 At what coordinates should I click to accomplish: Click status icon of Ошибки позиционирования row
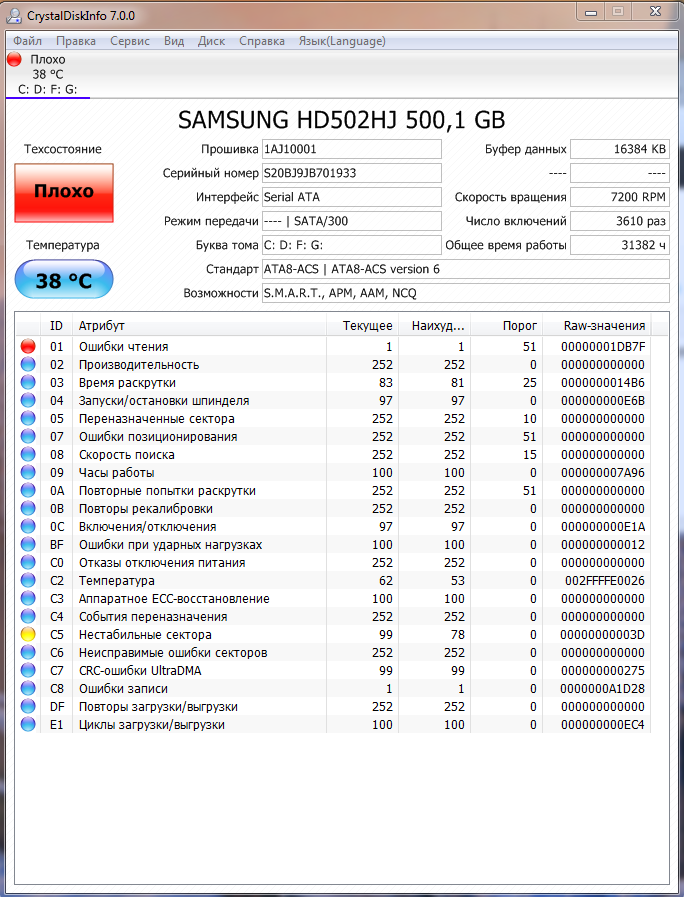(28, 436)
